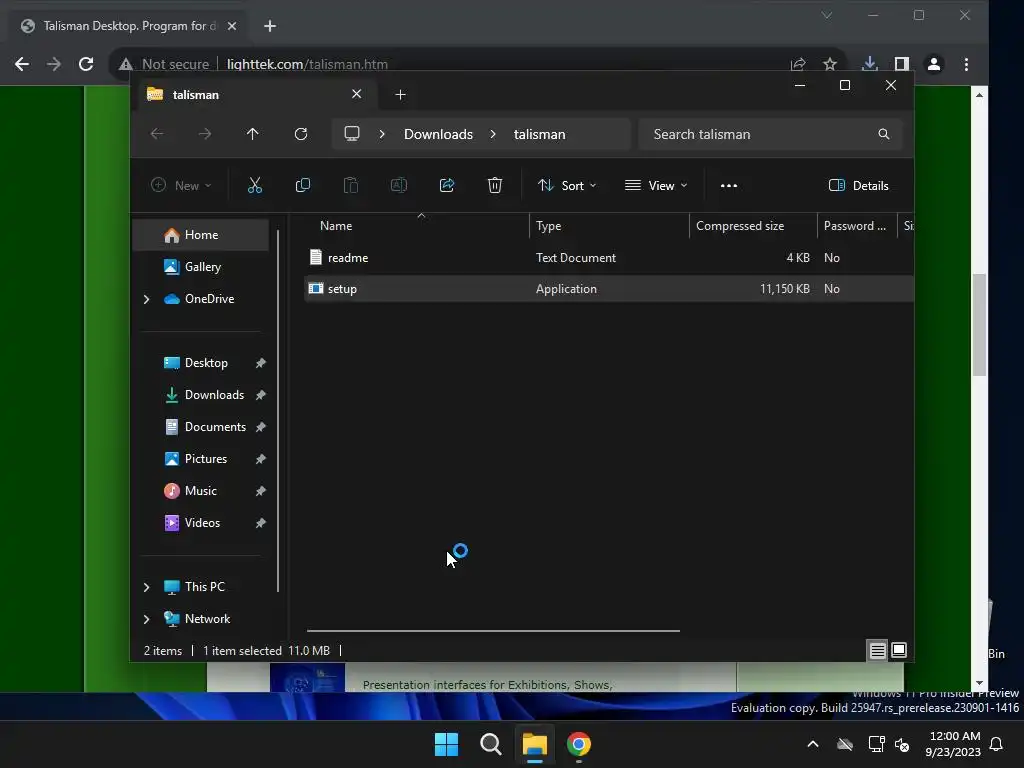Click the Delete trash can icon

click(x=495, y=185)
